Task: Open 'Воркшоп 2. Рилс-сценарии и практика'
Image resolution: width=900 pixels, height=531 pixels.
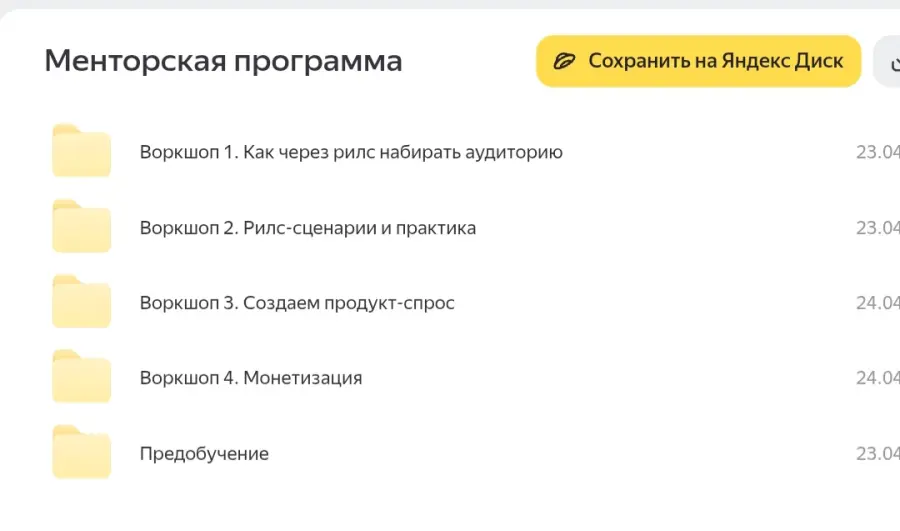Action: pyautogui.click(x=308, y=228)
